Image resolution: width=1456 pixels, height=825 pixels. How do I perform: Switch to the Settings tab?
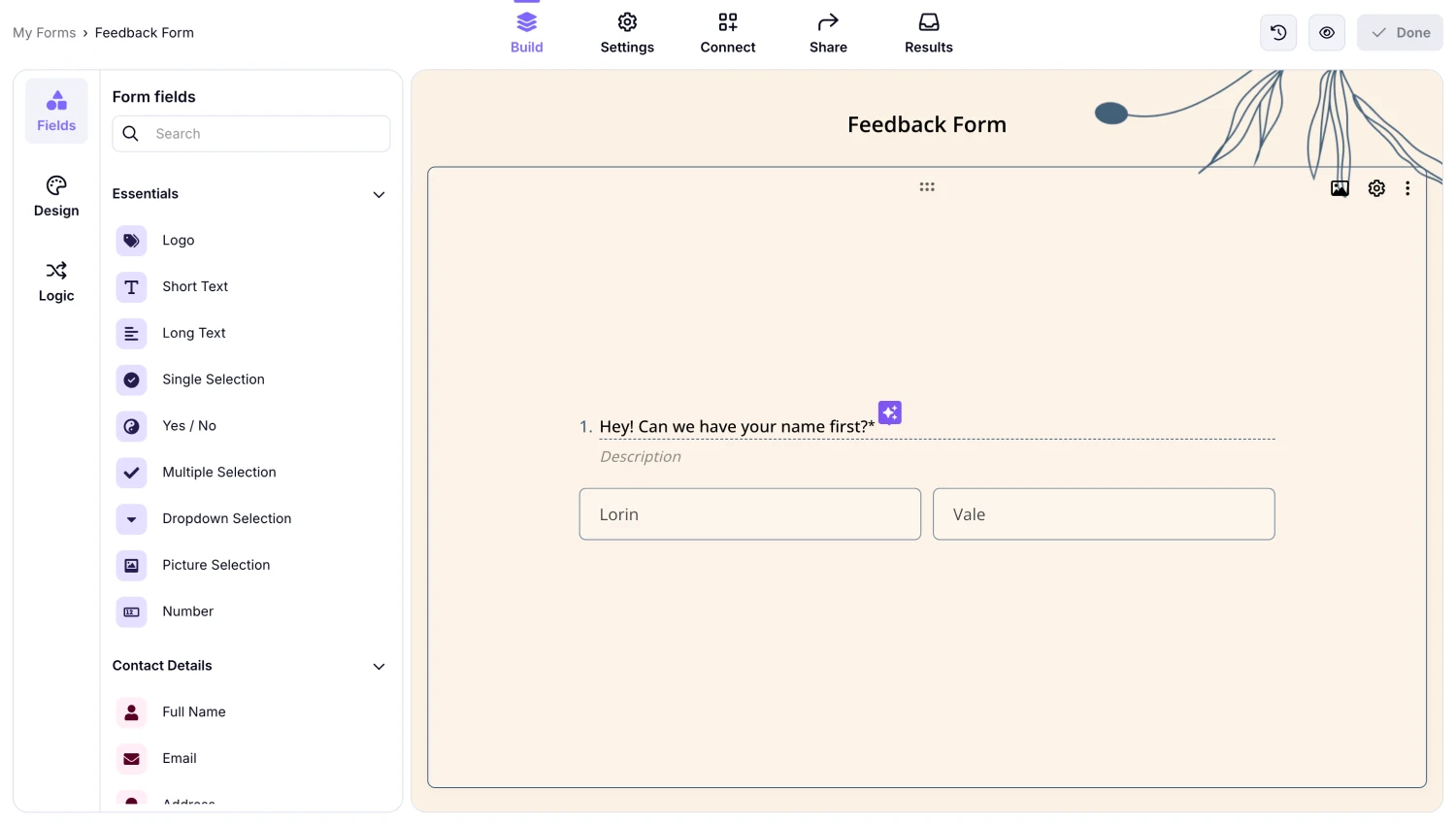(627, 32)
